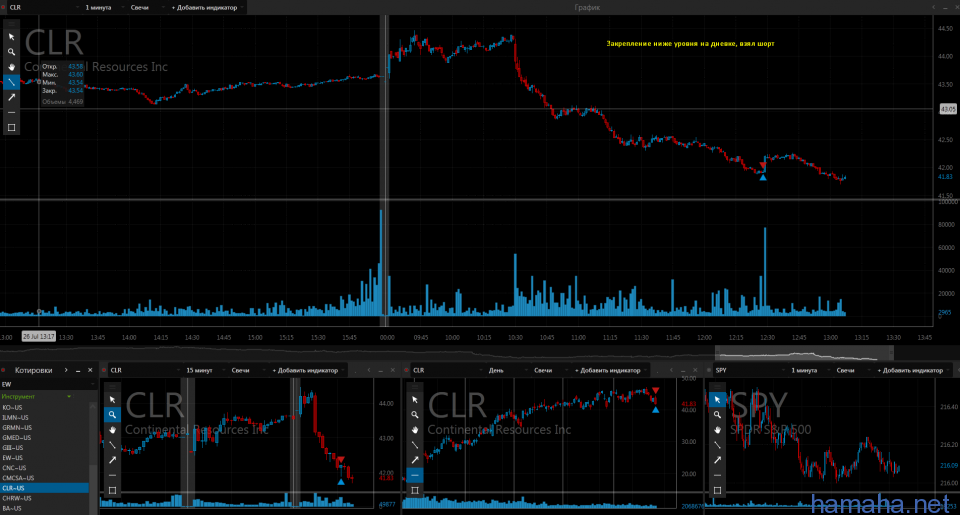The image size is (960, 515).
Task: Click the yellow short-entry annotation text
Action: point(690,43)
